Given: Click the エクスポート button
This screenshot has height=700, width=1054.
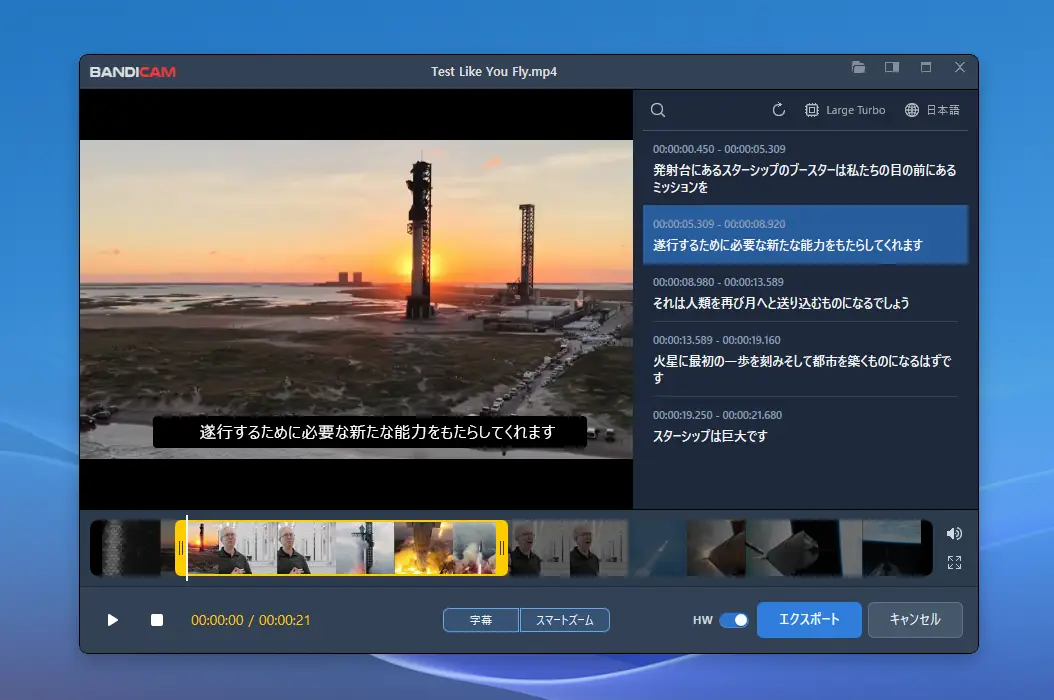Looking at the screenshot, I should [x=809, y=619].
